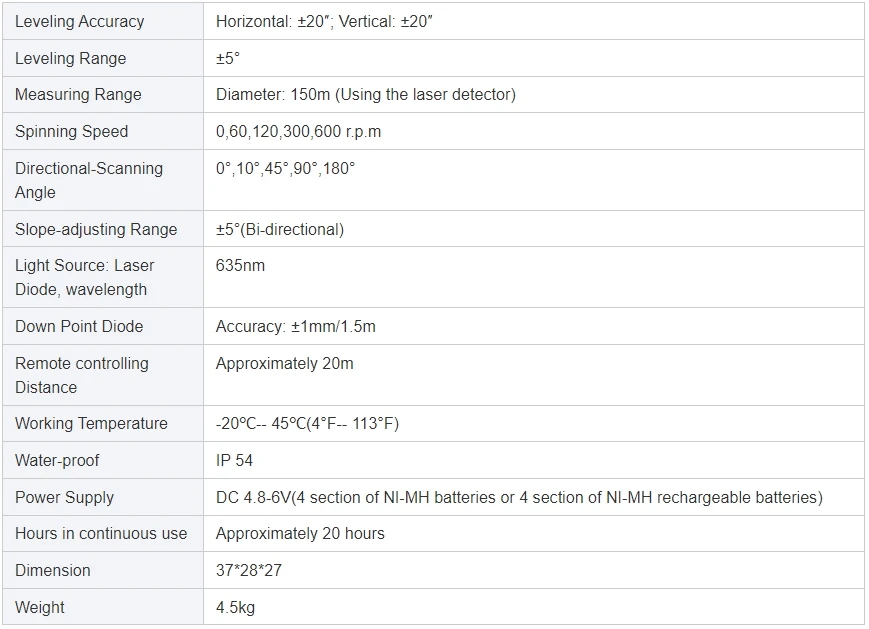Click the 4.5kg weight value

235,607
